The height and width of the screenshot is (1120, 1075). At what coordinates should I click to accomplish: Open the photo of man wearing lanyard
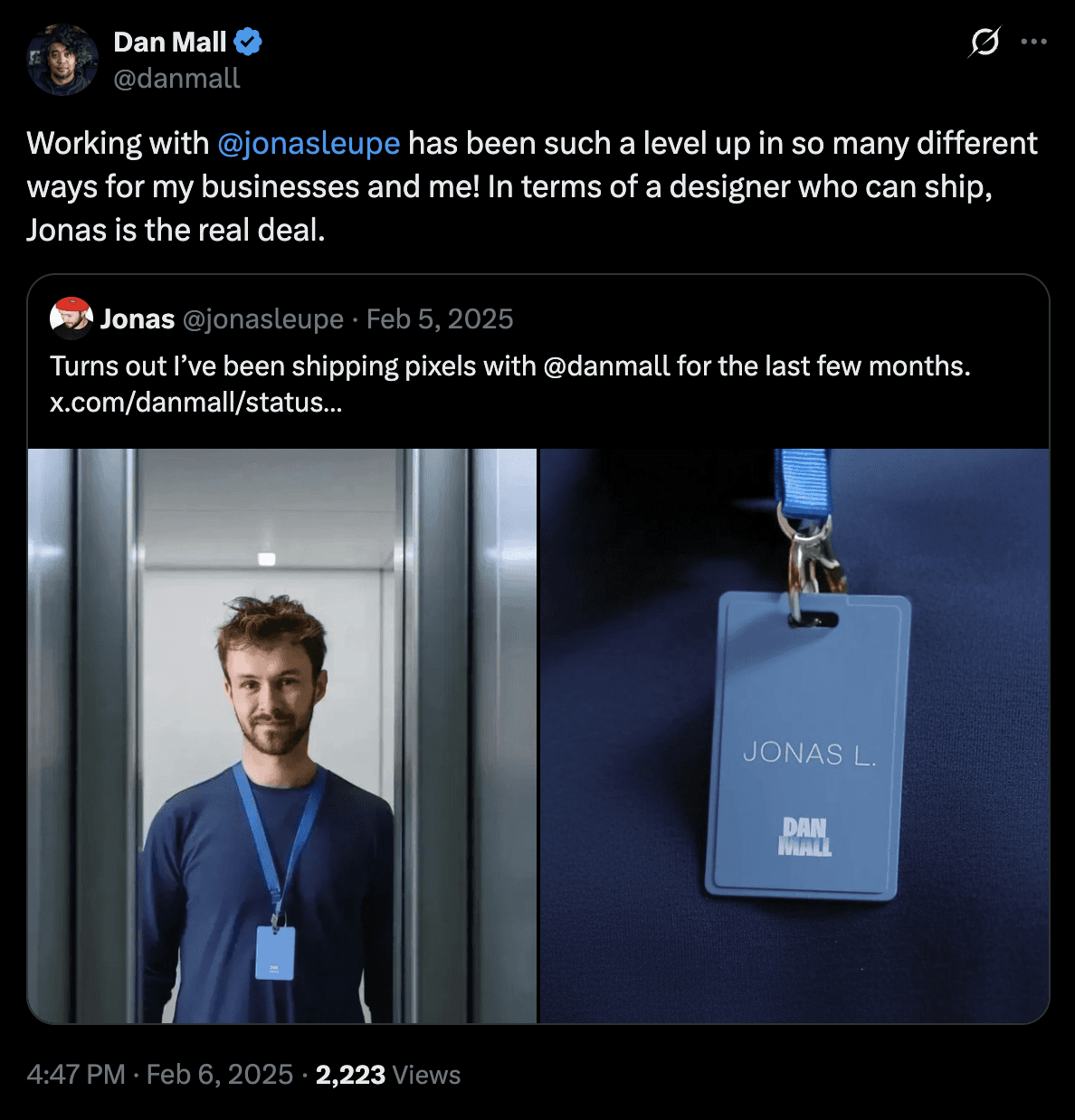coord(282,736)
